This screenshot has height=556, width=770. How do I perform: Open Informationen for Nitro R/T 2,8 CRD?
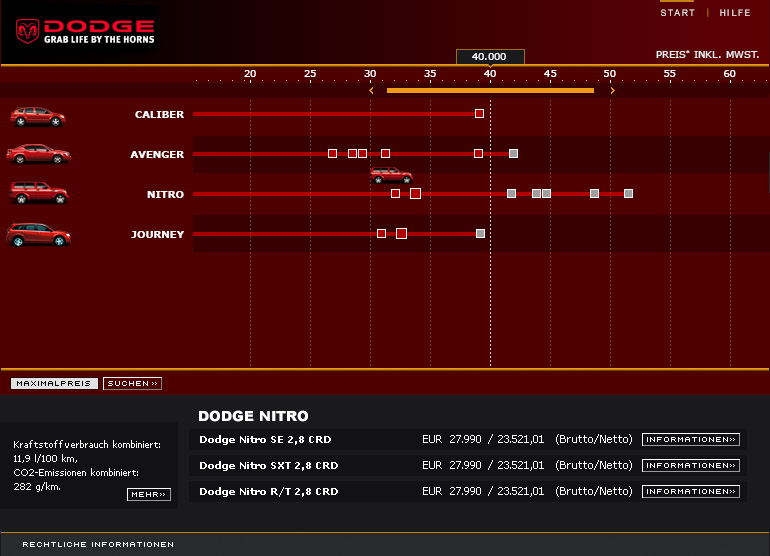pyautogui.click(x=690, y=491)
